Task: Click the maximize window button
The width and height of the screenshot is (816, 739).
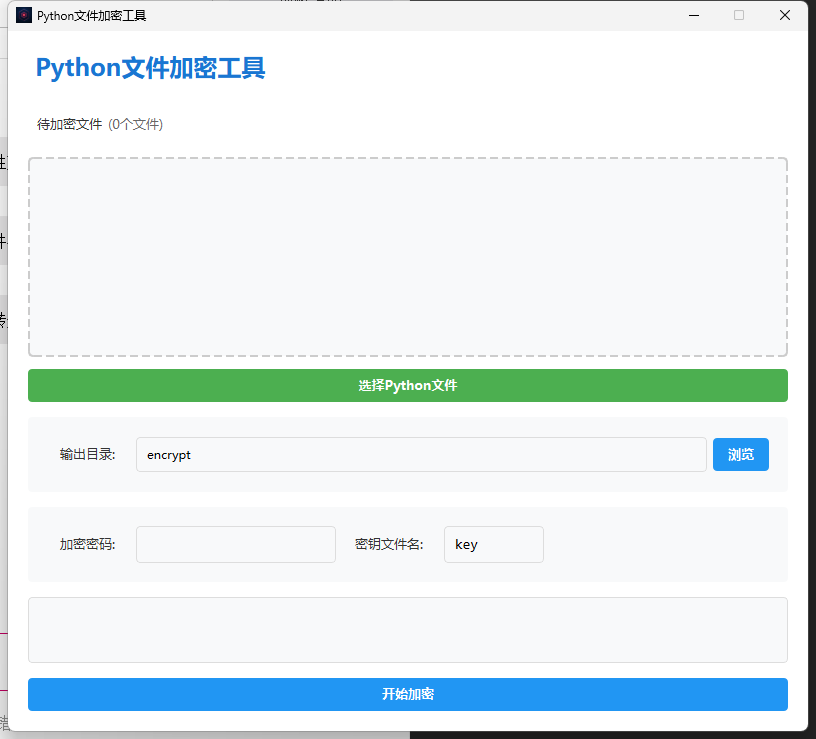Action: tap(739, 15)
